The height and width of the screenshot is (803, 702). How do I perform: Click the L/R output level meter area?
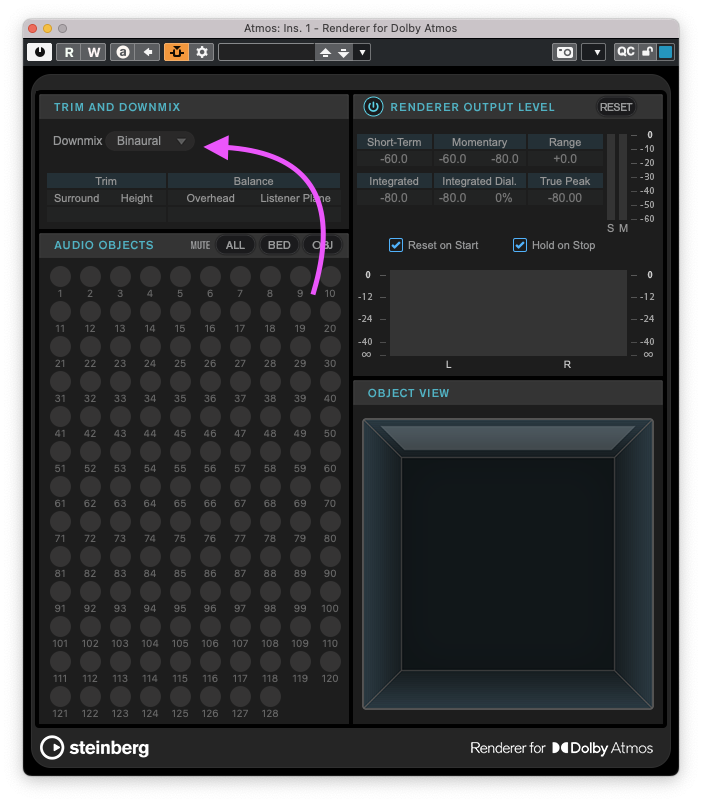coord(508,312)
